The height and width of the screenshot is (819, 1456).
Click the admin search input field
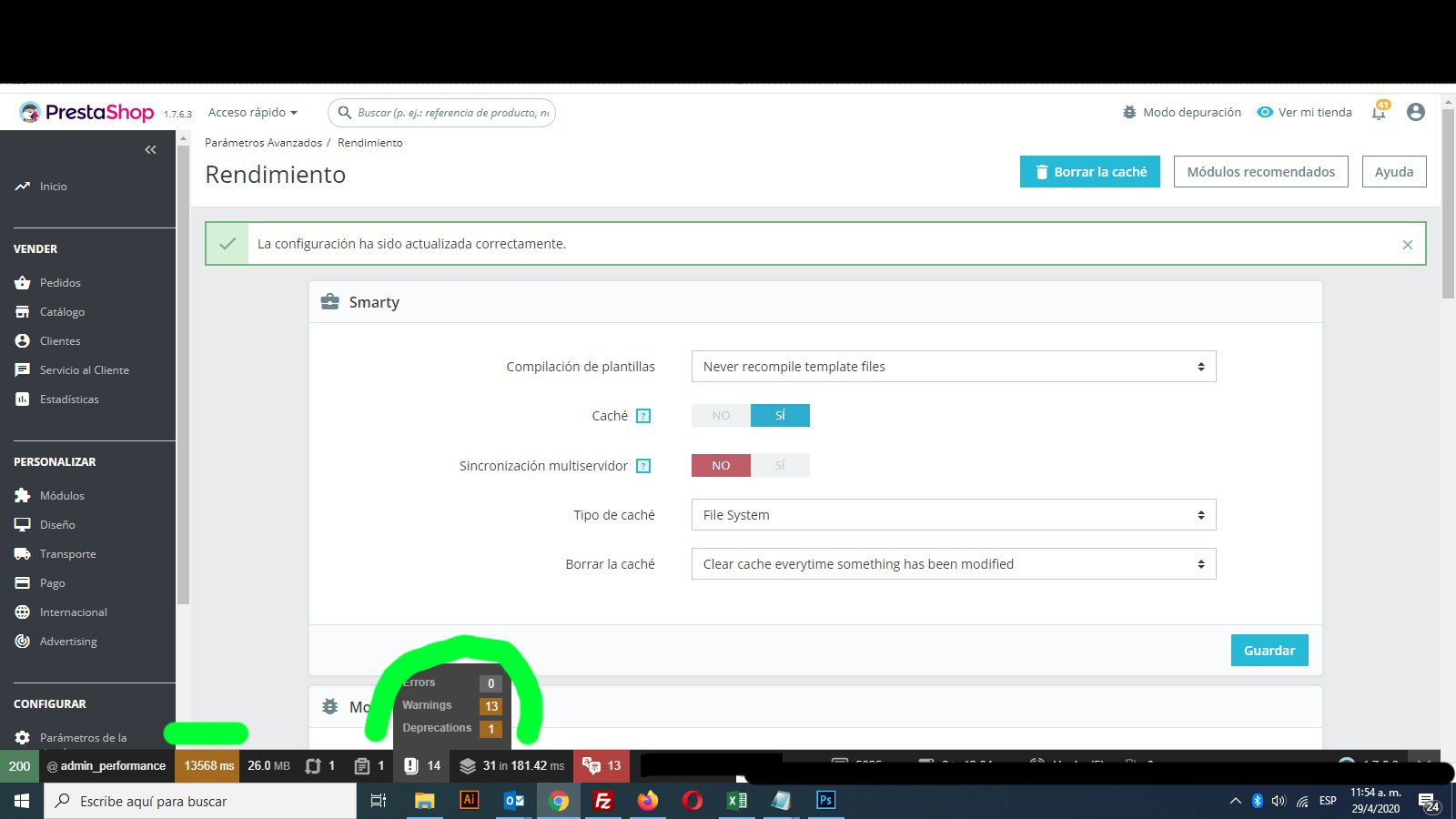click(441, 113)
